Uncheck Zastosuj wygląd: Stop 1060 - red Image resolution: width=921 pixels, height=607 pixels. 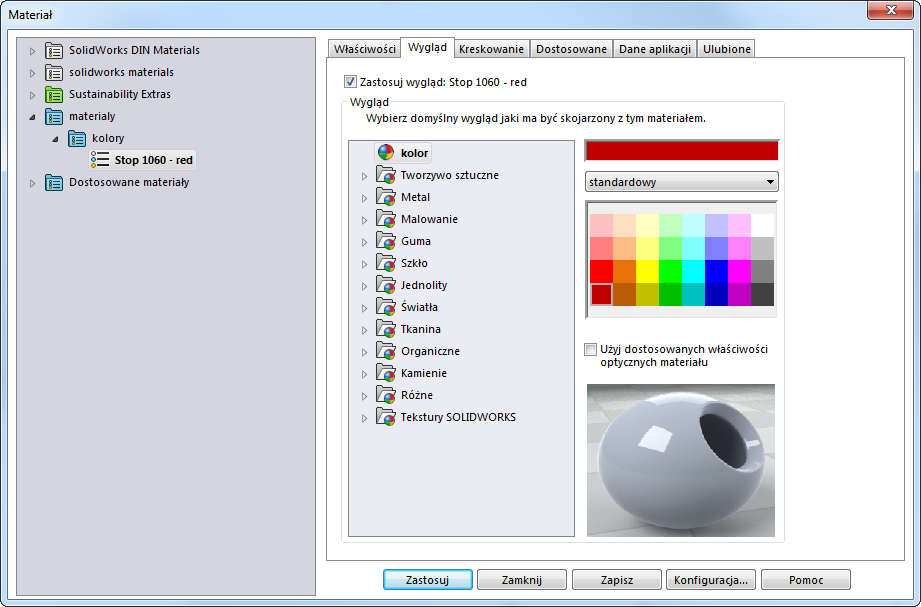tap(350, 82)
